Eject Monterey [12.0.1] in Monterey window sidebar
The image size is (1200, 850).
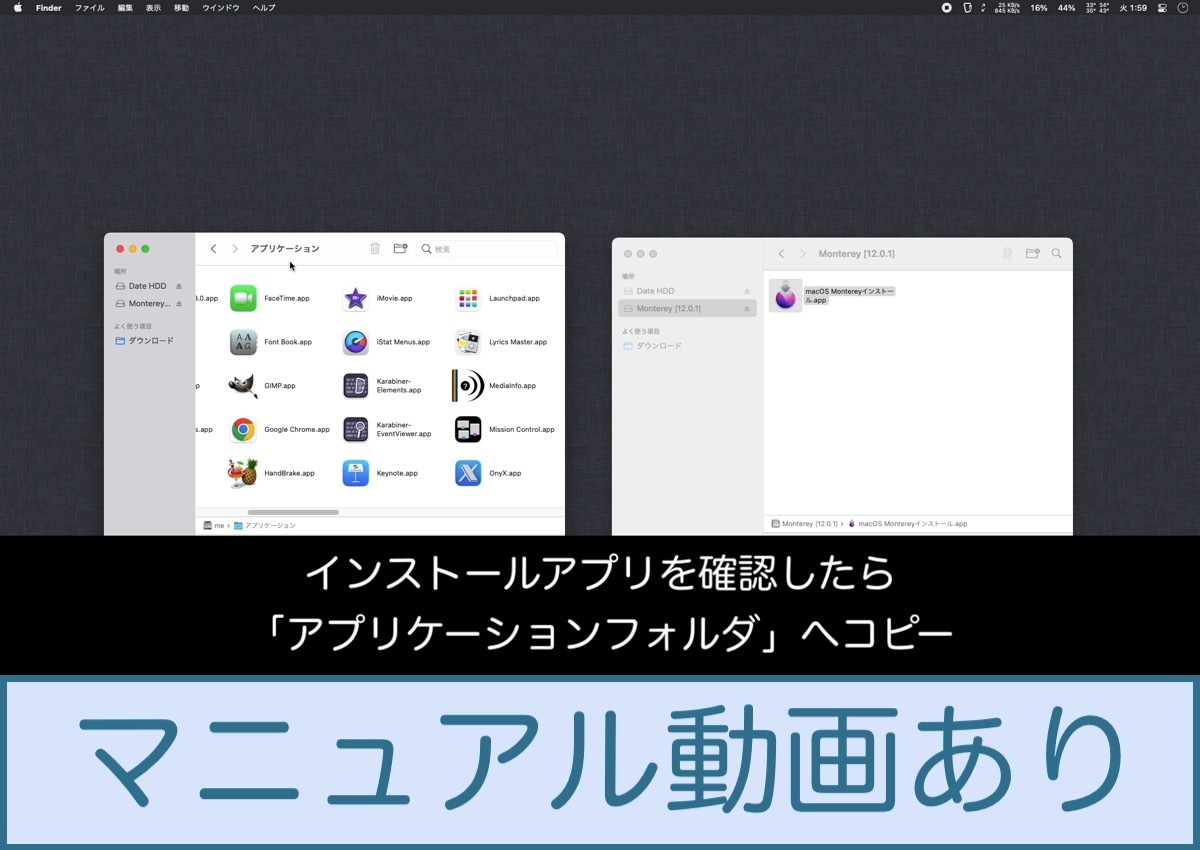click(x=746, y=309)
